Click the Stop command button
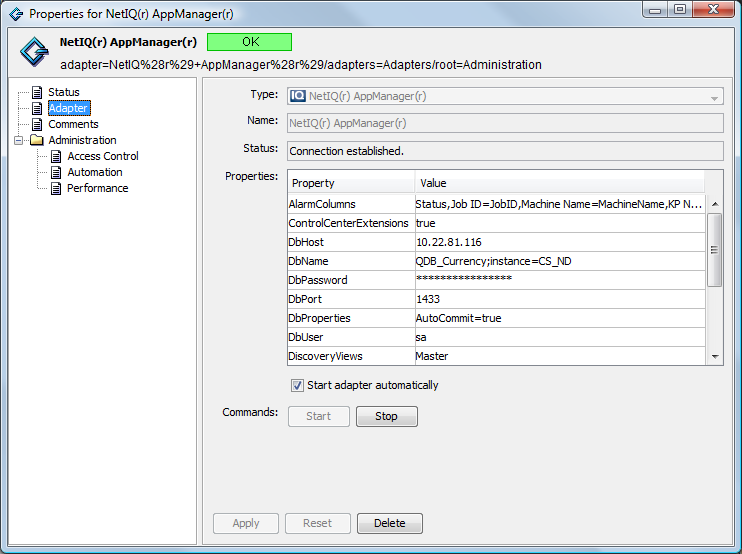The width and height of the screenshot is (742, 554). pyautogui.click(x=387, y=416)
